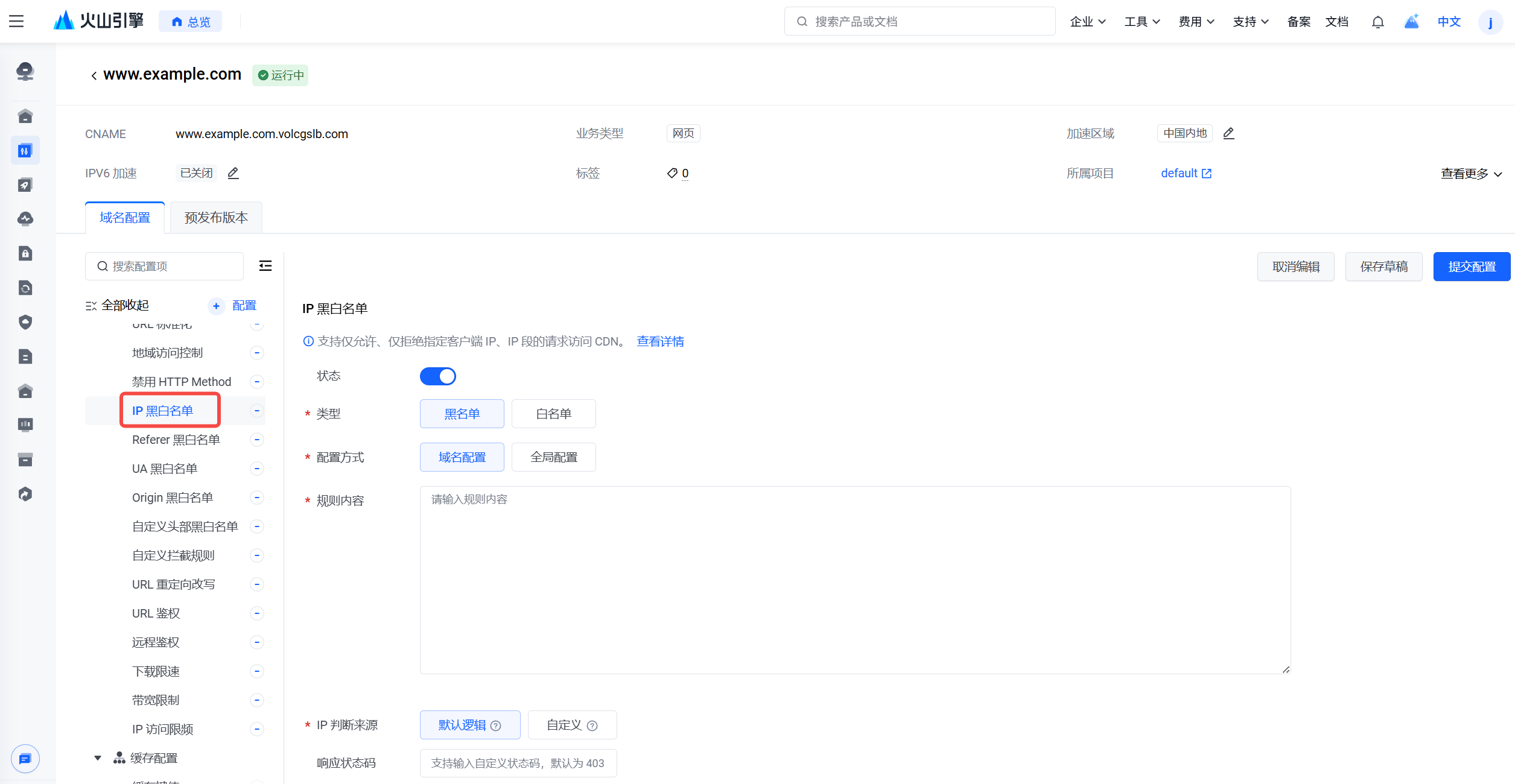Click the notification bell icon
This screenshot has width=1515, height=784.
coord(1377,22)
